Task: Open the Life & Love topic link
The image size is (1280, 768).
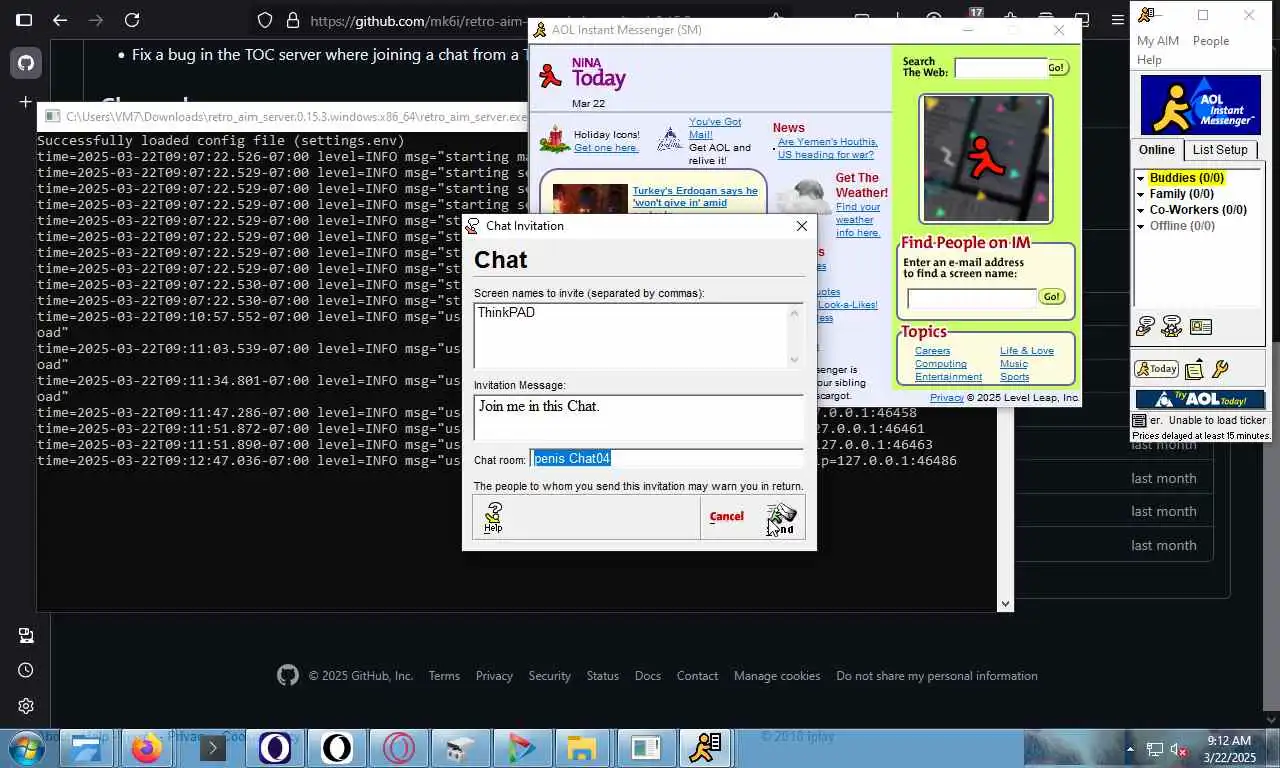Action: click(1026, 351)
